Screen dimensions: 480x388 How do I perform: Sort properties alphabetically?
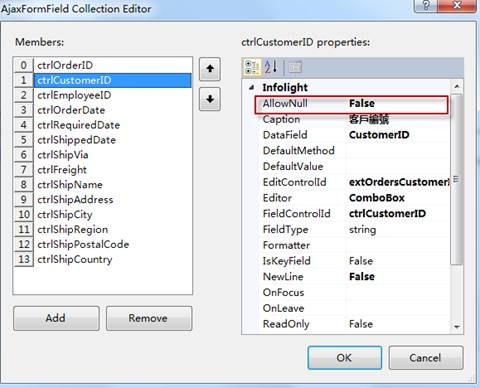pyautogui.click(x=271, y=67)
